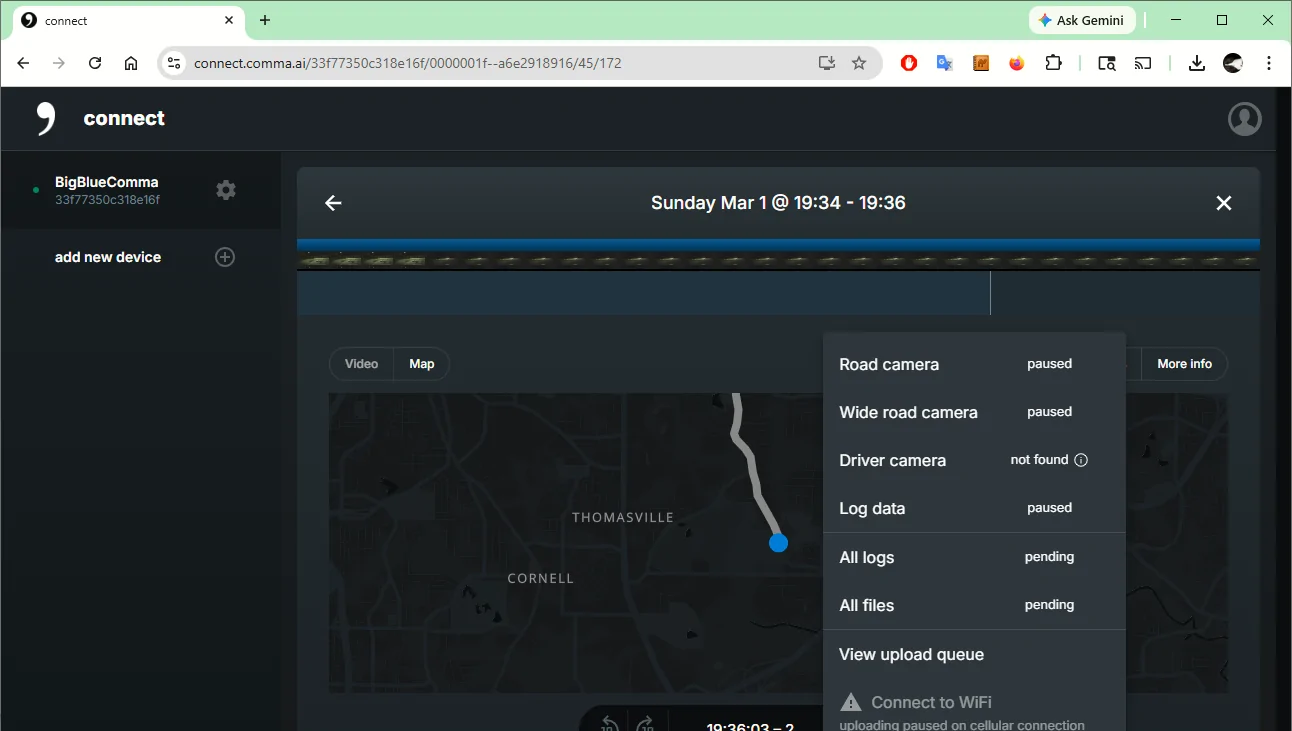Switch to the Video view
The width and height of the screenshot is (1292, 731).
pyautogui.click(x=361, y=364)
